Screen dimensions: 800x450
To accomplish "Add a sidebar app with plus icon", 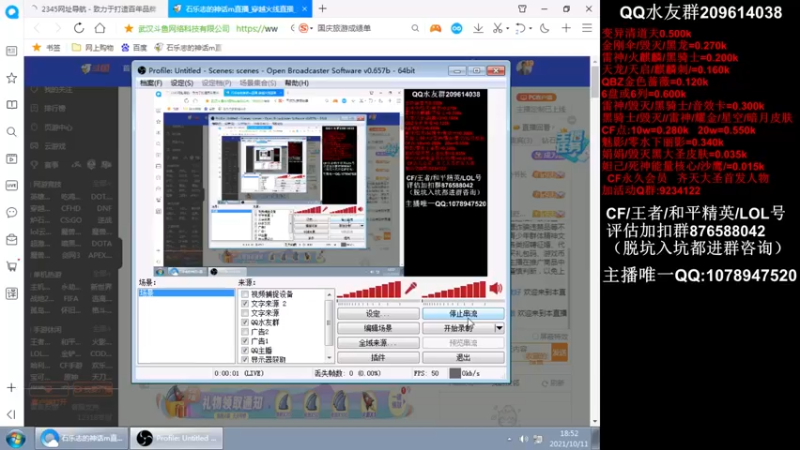I will click(11, 388).
